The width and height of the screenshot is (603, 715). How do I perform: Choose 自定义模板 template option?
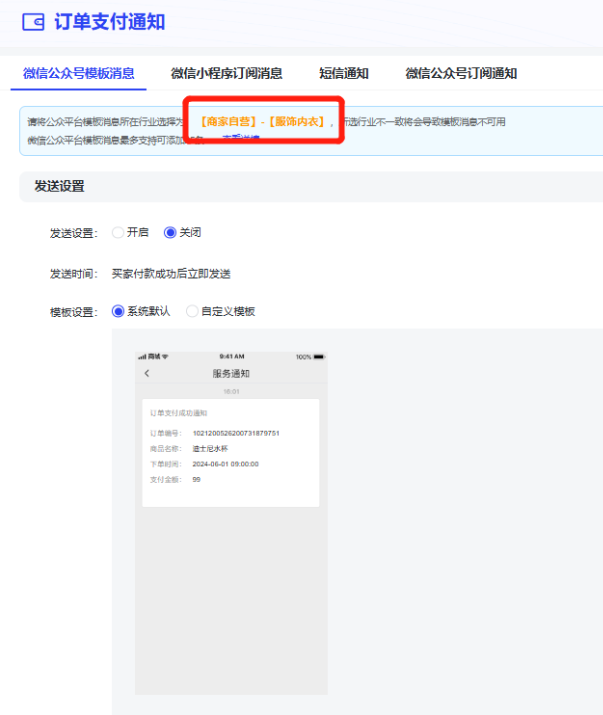tap(193, 311)
